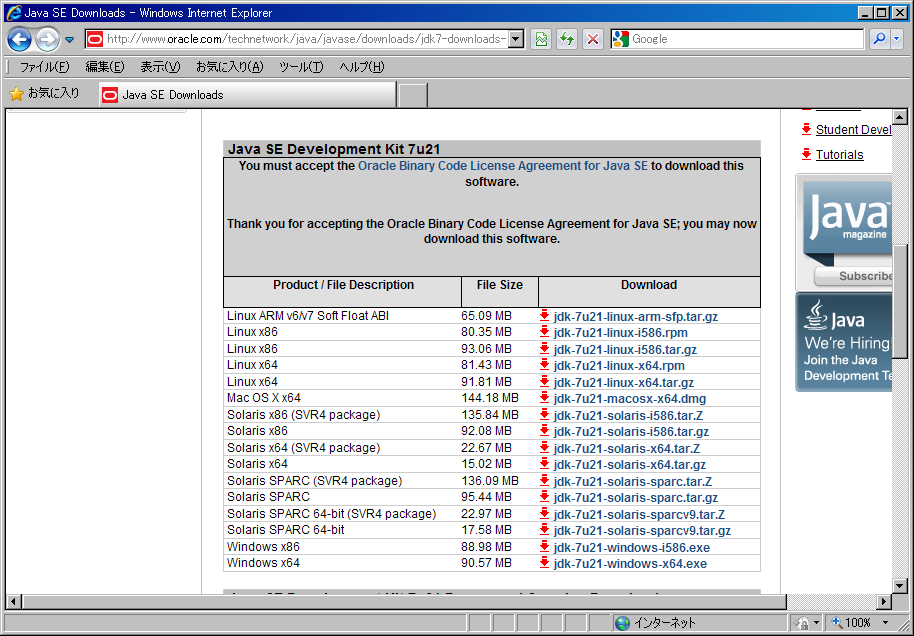The width and height of the screenshot is (914, 636).
Task: Open the Tutorials sidebar link
Action: point(839,154)
